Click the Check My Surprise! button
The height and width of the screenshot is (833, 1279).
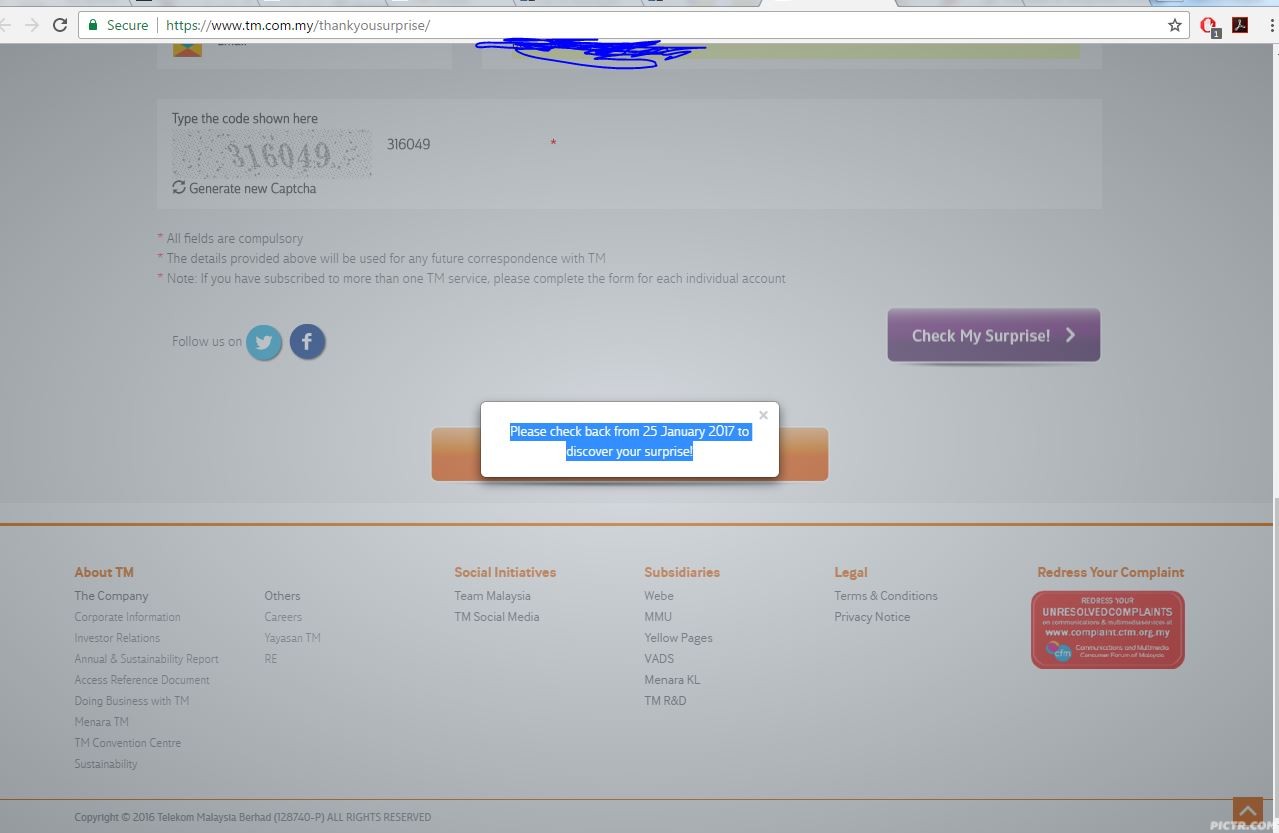coord(993,336)
